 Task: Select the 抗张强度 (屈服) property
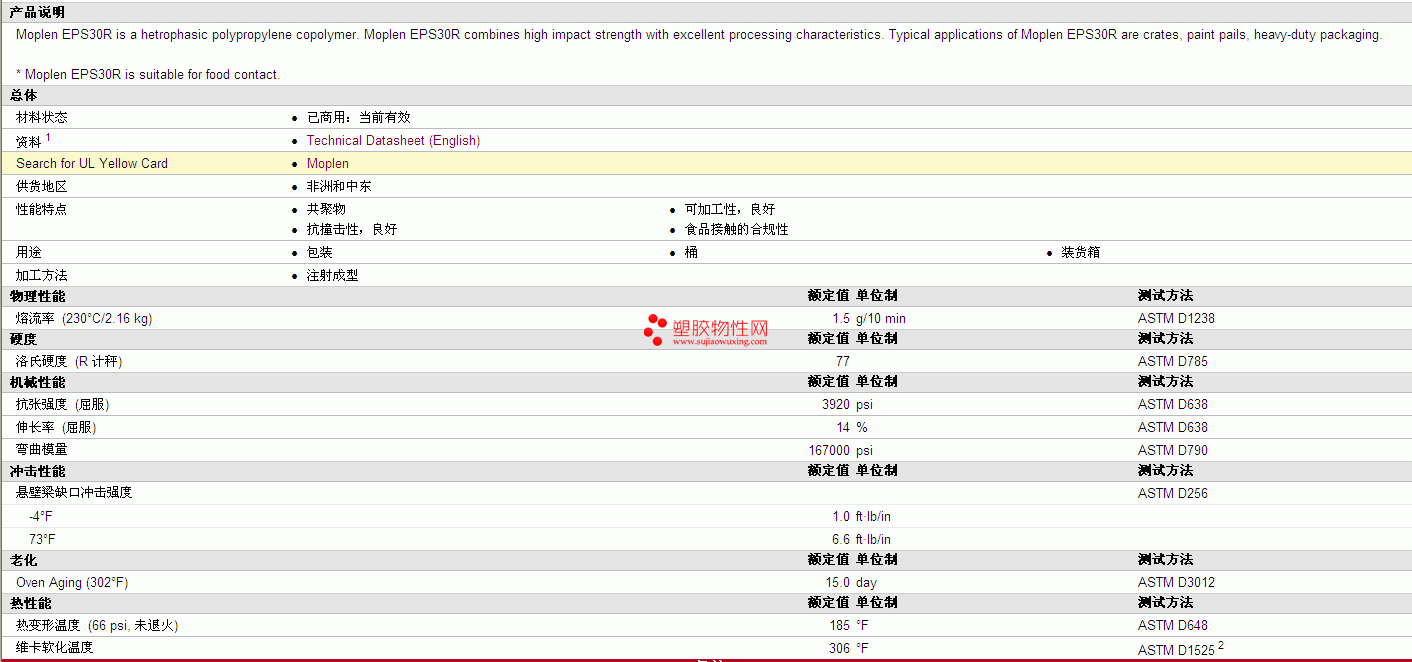pyautogui.click(x=63, y=405)
